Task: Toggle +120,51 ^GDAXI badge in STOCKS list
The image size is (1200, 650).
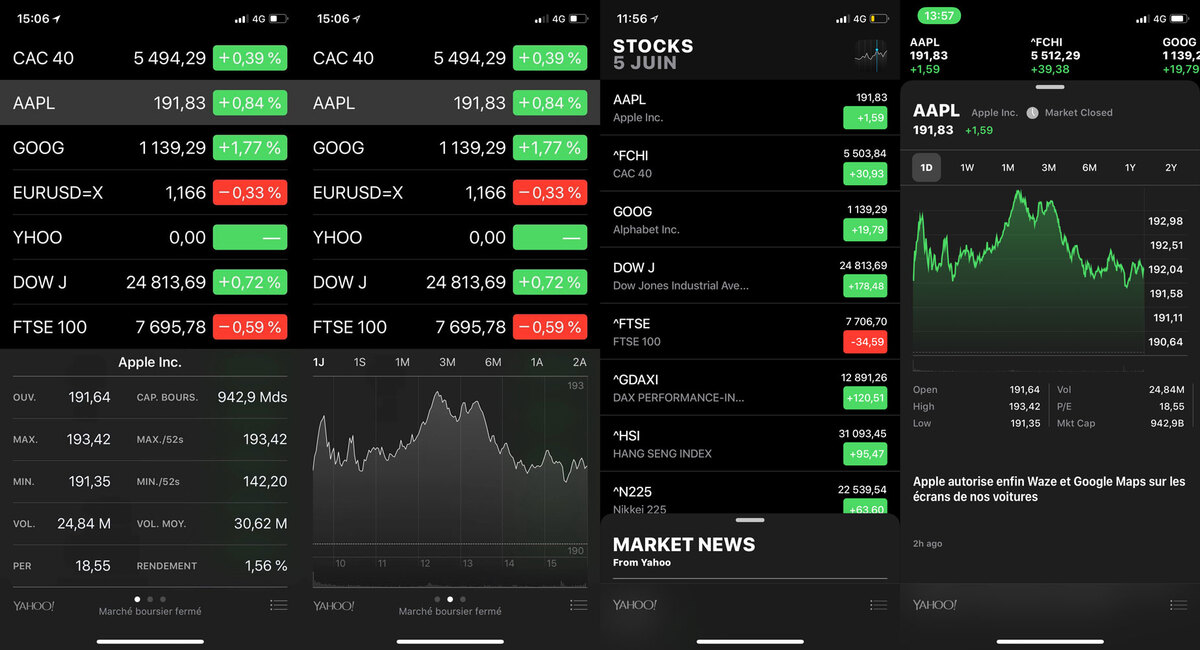Action: (x=865, y=398)
